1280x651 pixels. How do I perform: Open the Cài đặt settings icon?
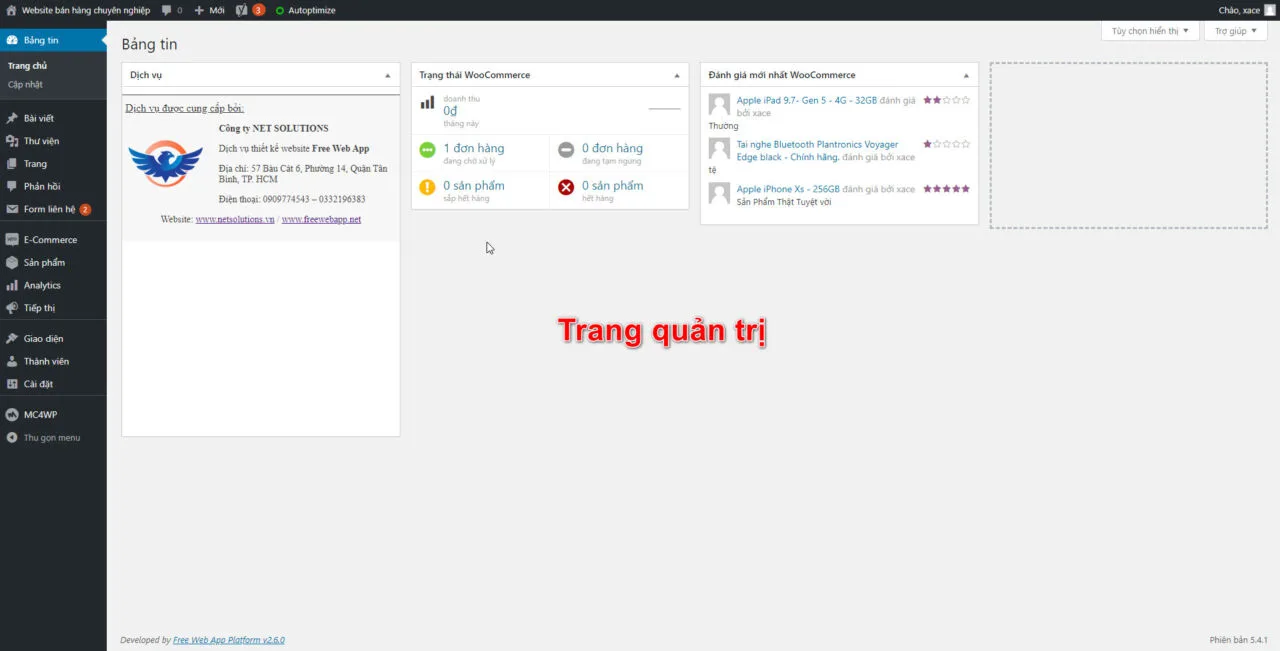[x=12, y=384]
